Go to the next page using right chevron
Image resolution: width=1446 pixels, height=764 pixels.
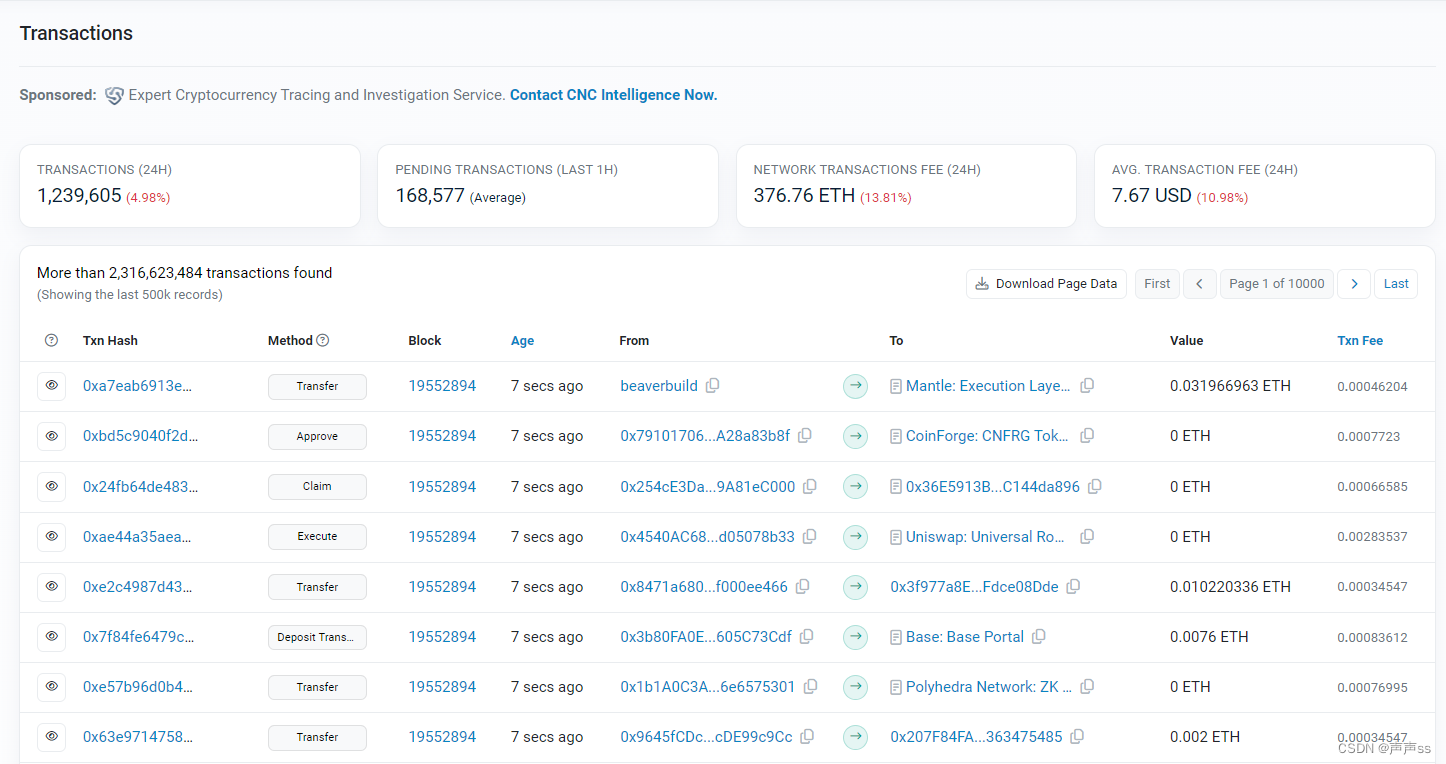click(1354, 284)
